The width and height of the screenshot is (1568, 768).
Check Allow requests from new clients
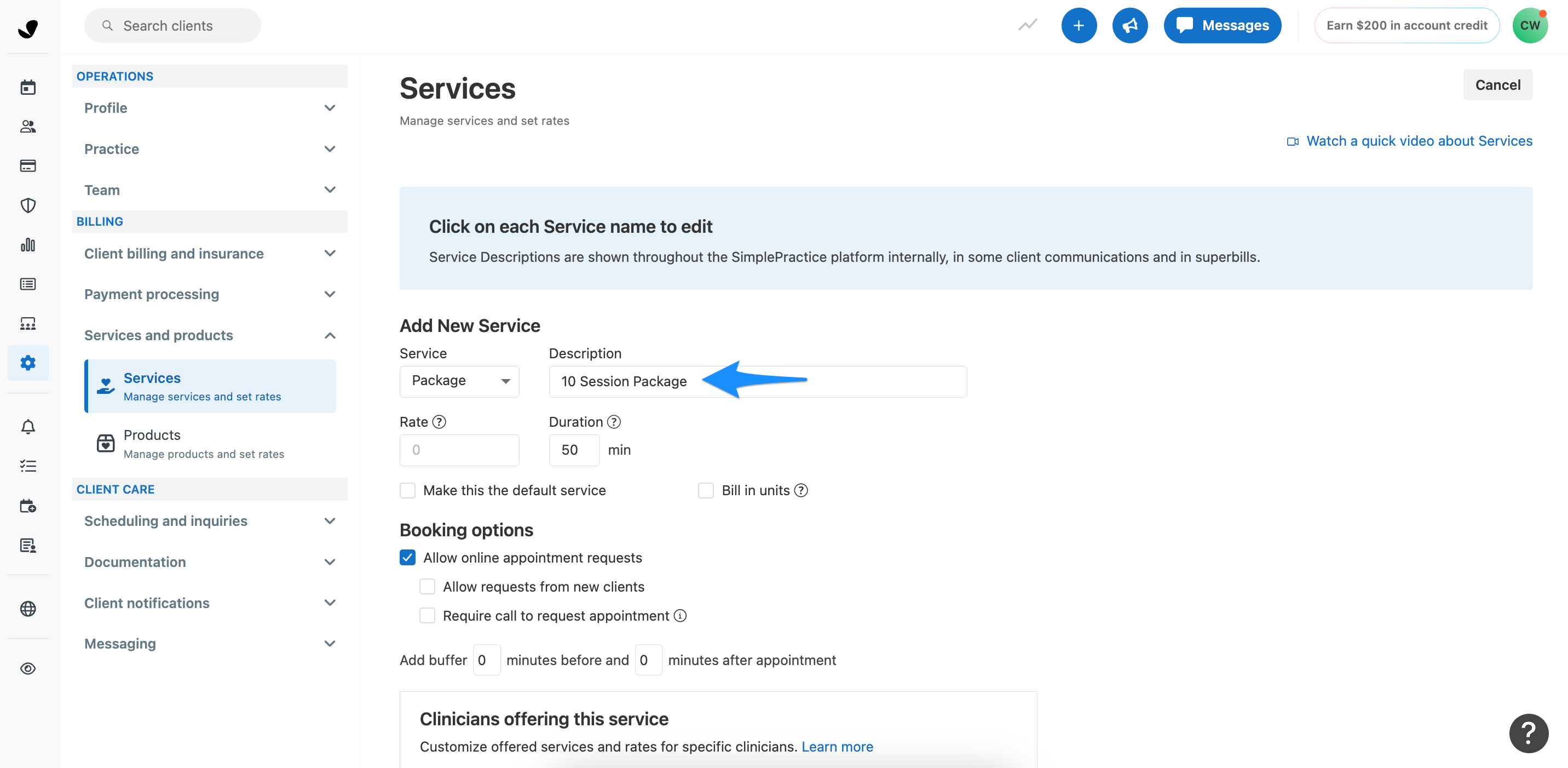point(427,587)
